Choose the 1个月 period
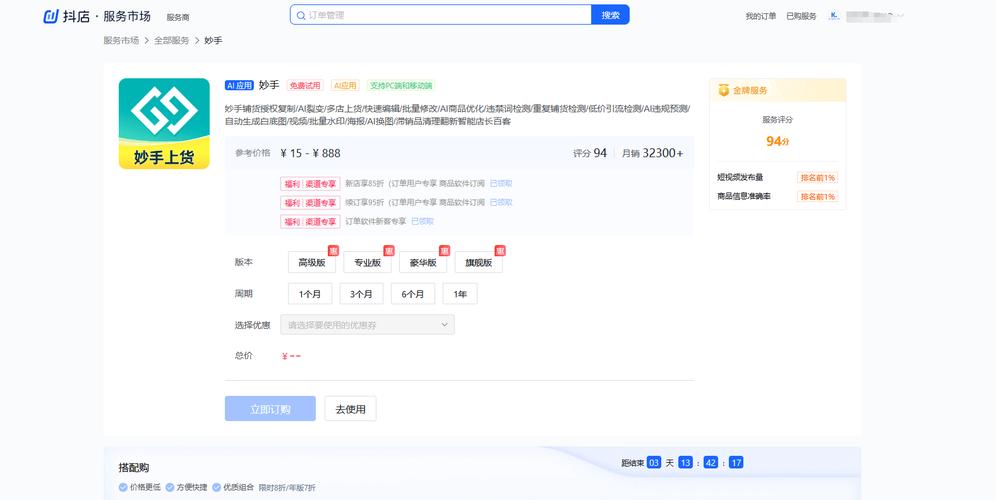The width and height of the screenshot is (996, 500). pyautogui.click(x=310, y=294)
